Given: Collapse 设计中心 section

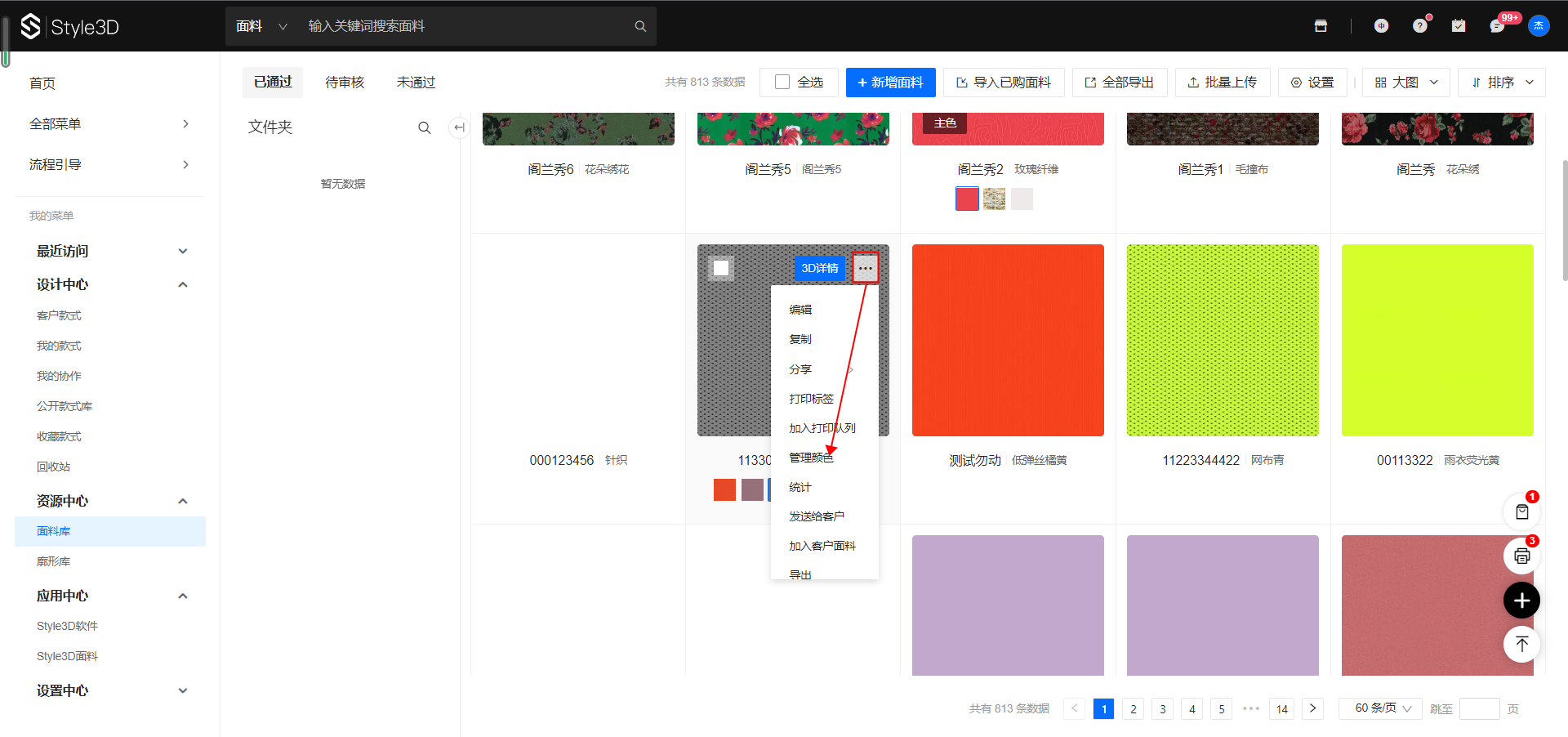Looking at the screenshot, I should tap(109, 284).
